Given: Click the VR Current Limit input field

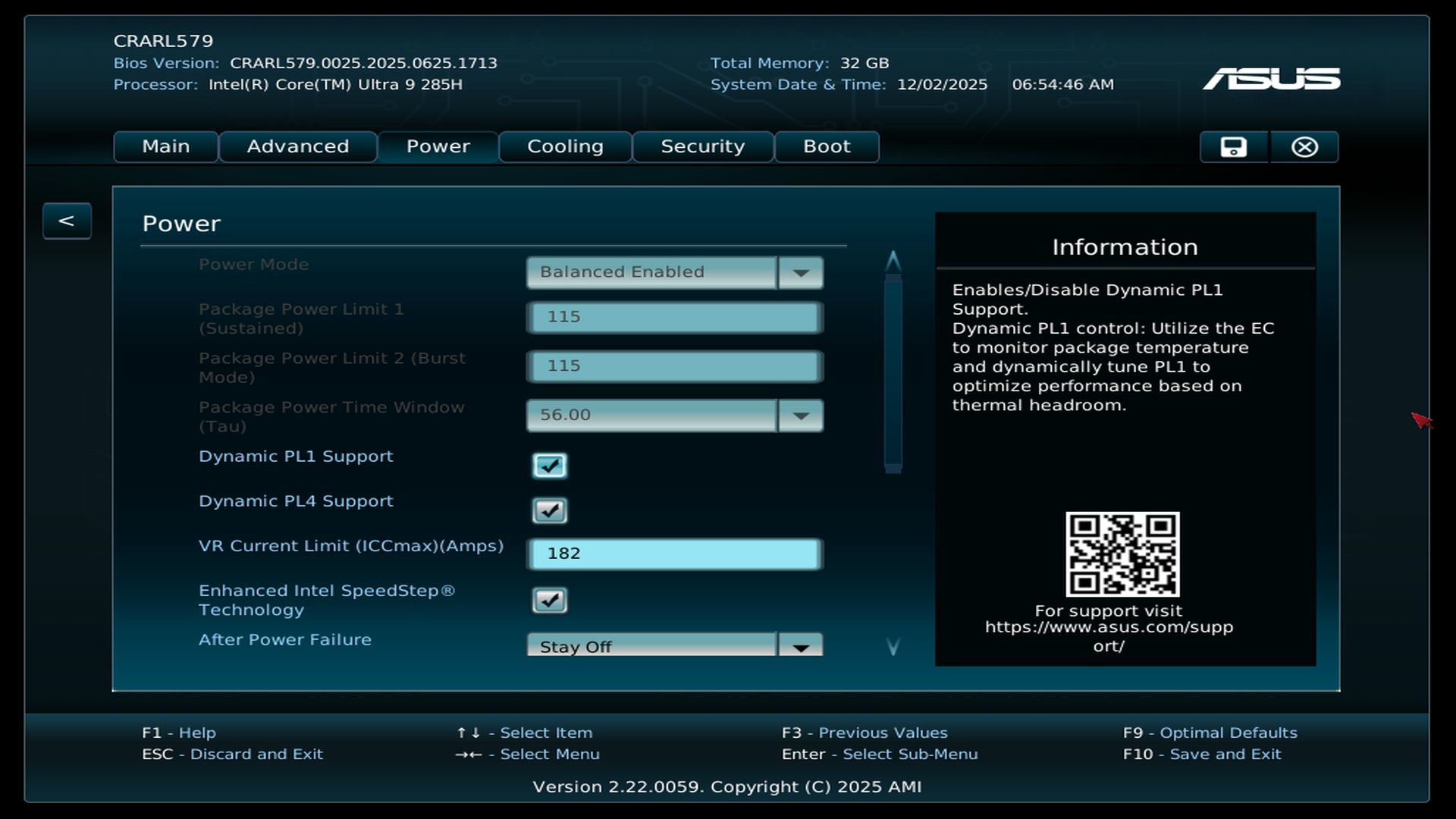Looking at the screenshot, I should point(674,554).
